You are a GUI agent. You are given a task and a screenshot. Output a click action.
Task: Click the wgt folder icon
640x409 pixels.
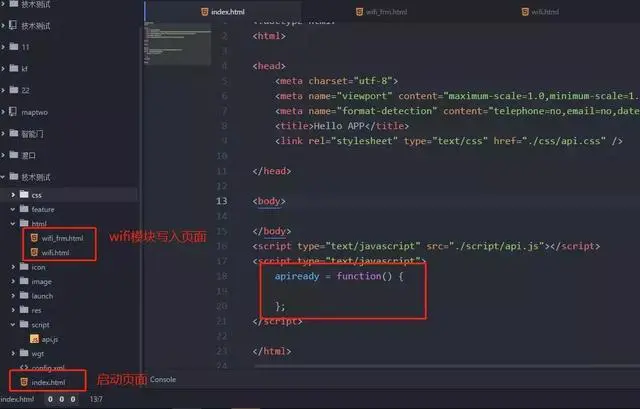(x=24, y=353)
